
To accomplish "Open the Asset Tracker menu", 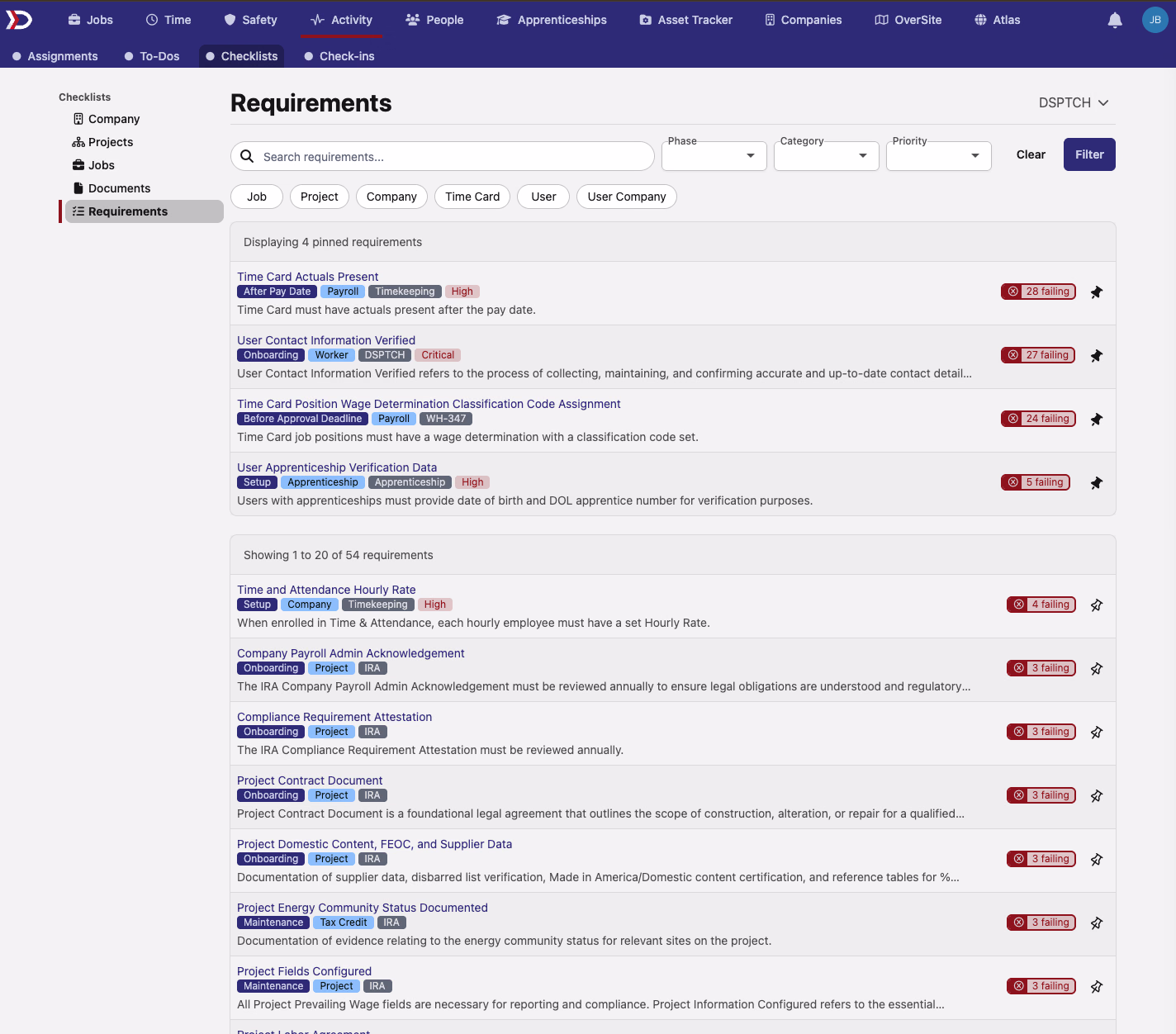I will click(x=685, y=20).
